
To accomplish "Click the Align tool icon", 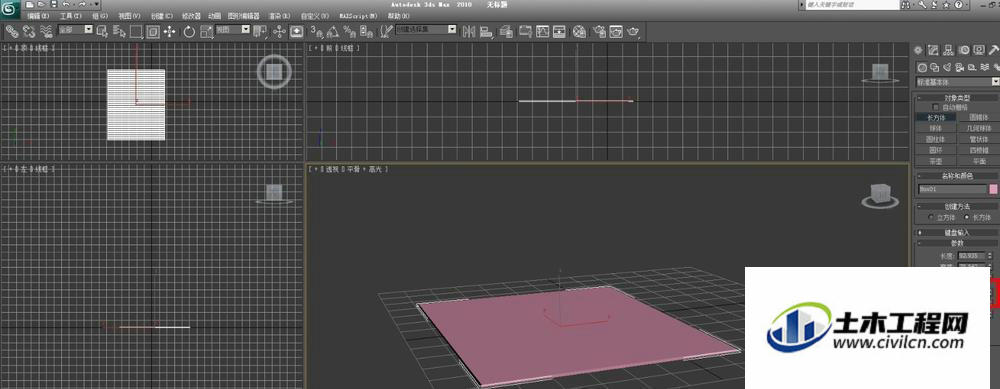I will [486, 31].
